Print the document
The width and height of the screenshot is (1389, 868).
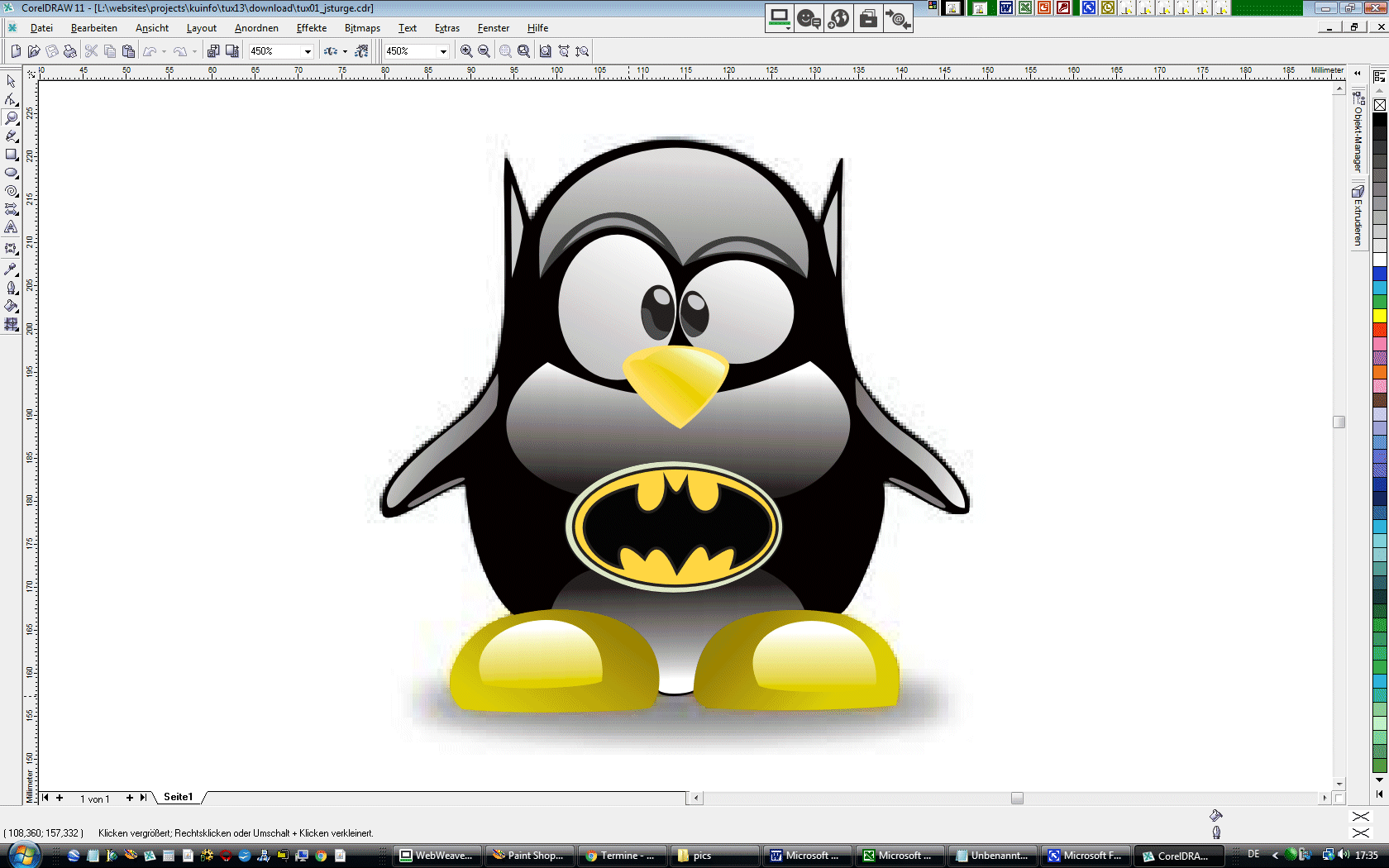coord(70,51)
